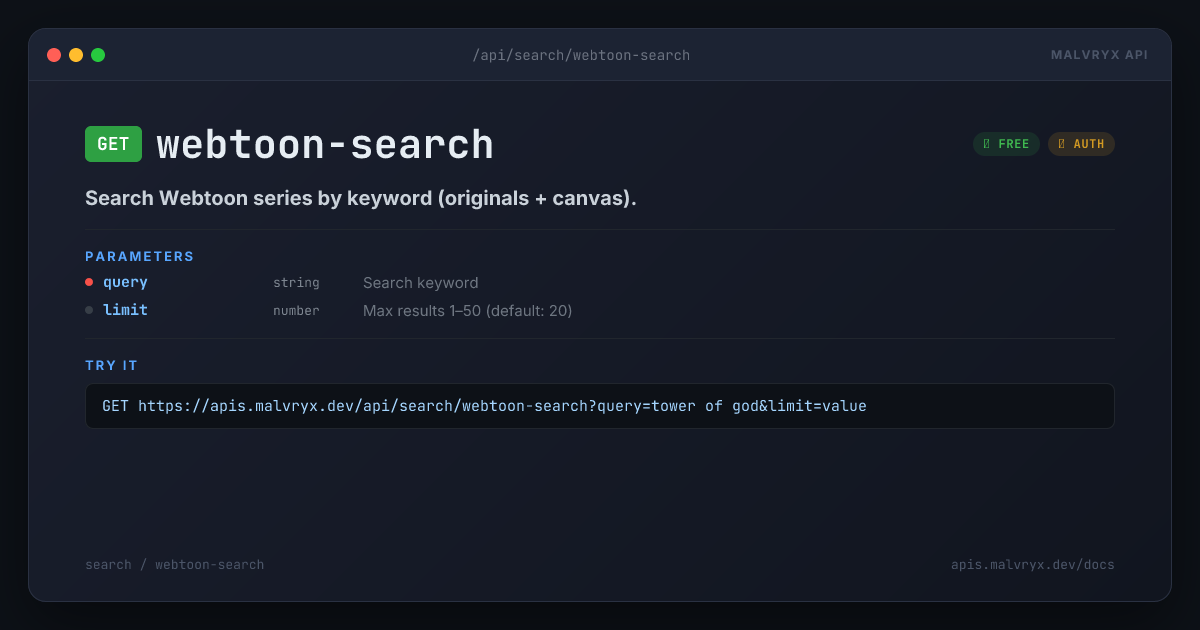Click the webtoon-search endpoint title

(325, 145)
